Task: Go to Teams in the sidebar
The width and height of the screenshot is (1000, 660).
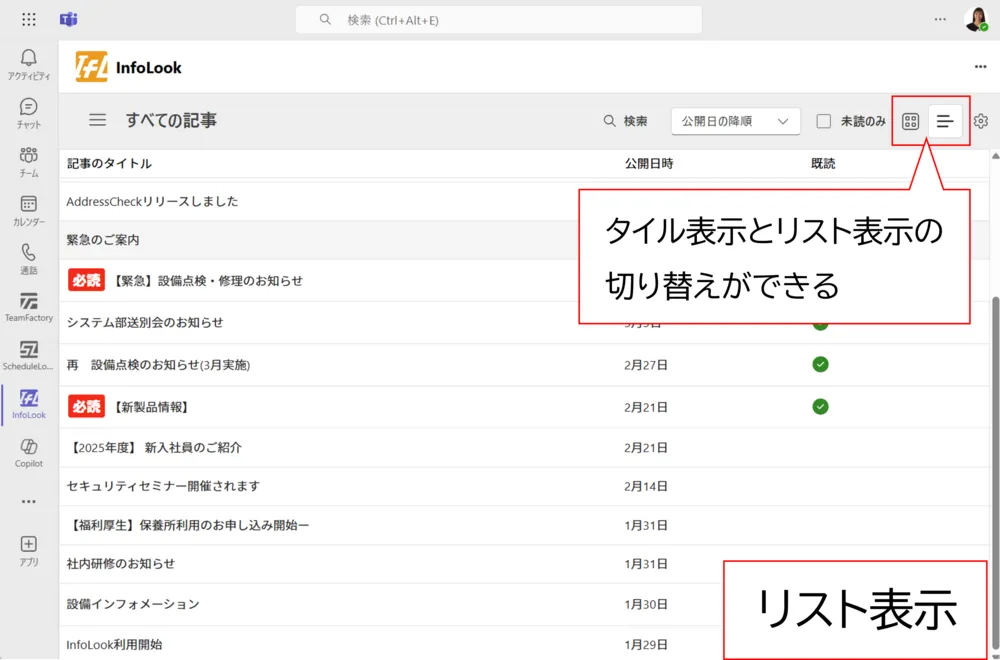Action: click(28, 161)
